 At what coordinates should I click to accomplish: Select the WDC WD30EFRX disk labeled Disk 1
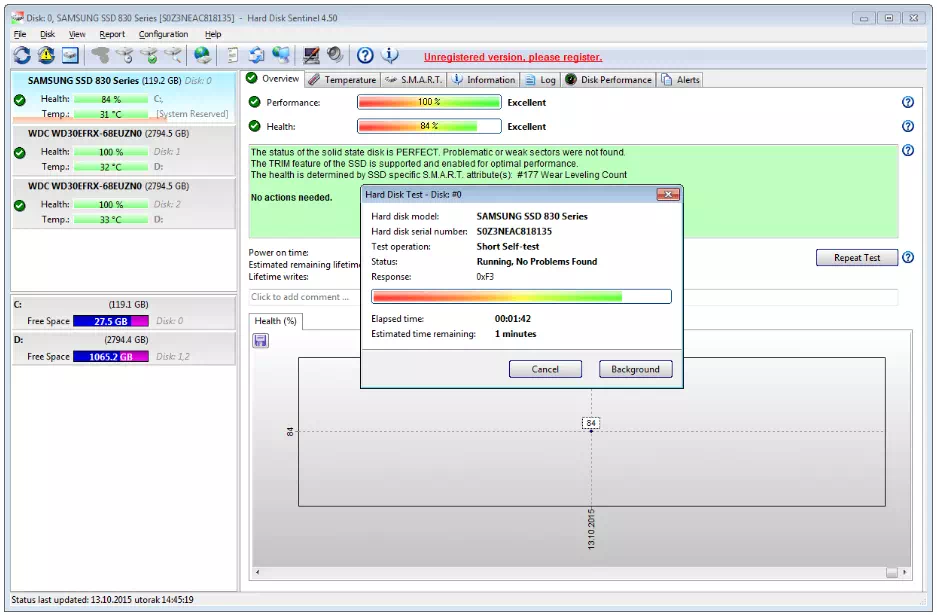tap(124, 150)
